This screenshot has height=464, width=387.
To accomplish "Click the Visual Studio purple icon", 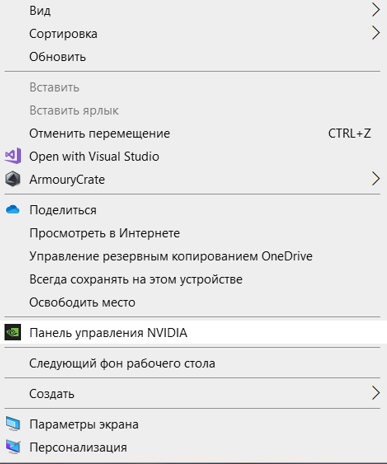I will tap(13, 156).
